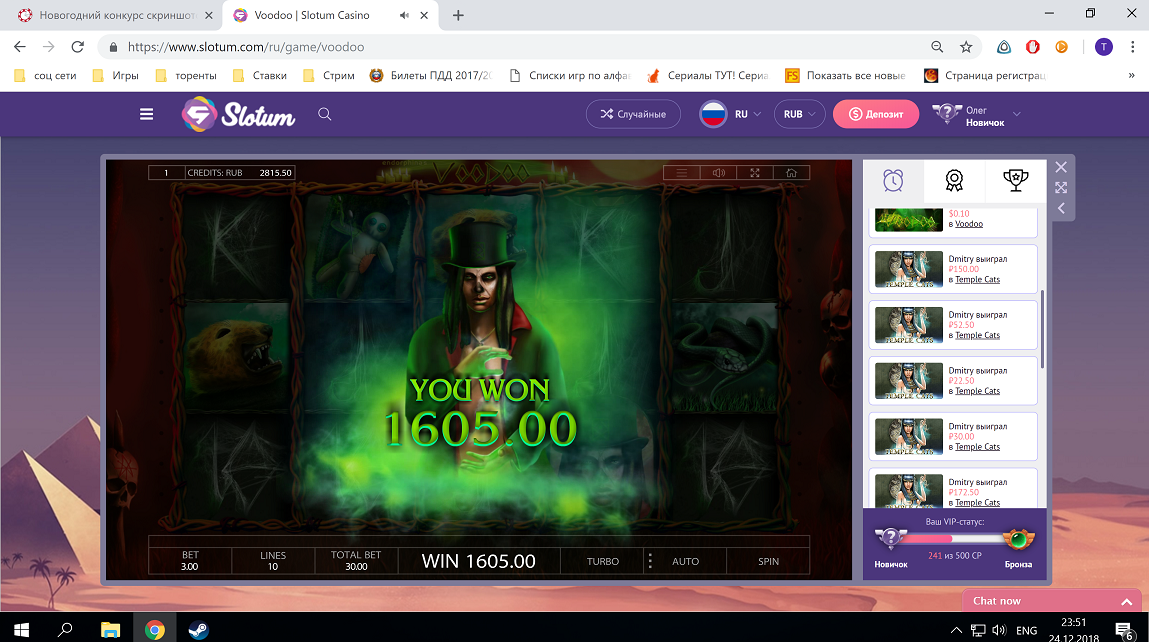Image resolution: width=1149 pixels, height=642 pixels.
Task: Collapse the side panel chevron
Action: pos(1061,208)
